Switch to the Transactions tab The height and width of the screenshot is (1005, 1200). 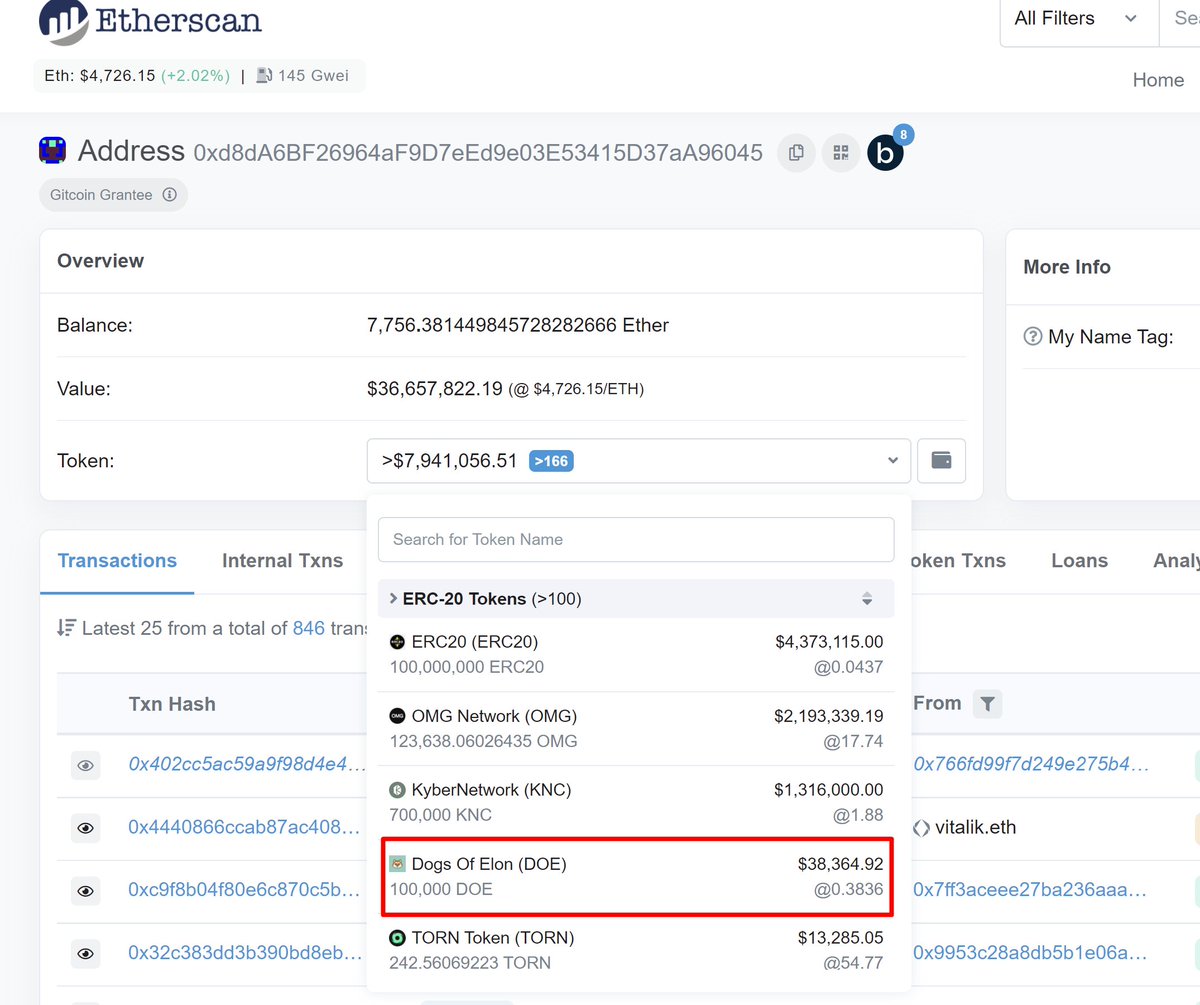pos(117,561)
